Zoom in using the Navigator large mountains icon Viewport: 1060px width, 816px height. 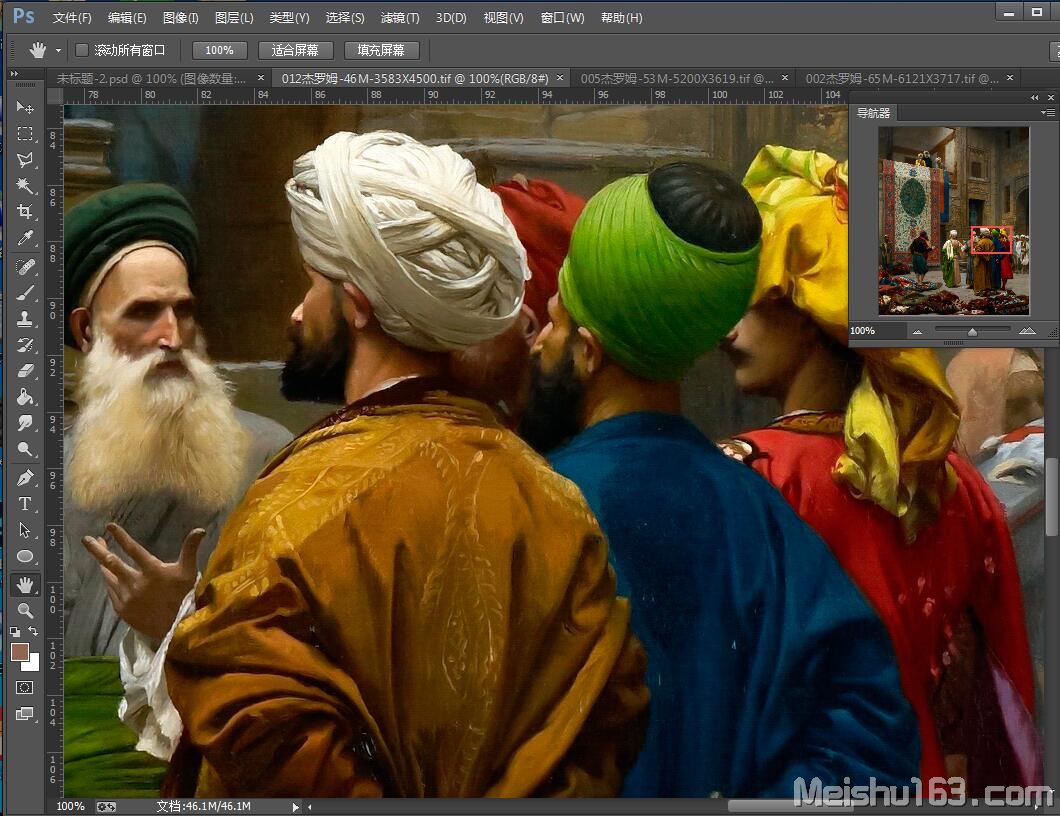pos(1027,331)
